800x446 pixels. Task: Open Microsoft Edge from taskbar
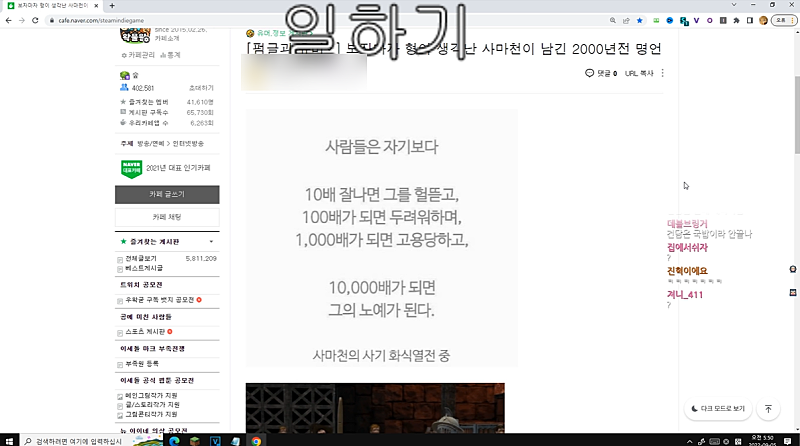[x=174, y=441]
